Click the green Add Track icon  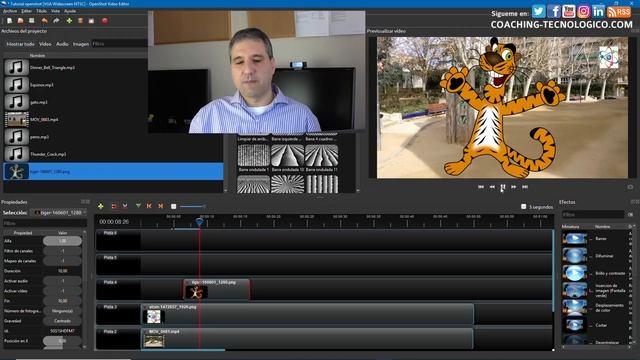click(x=100, y=207)
